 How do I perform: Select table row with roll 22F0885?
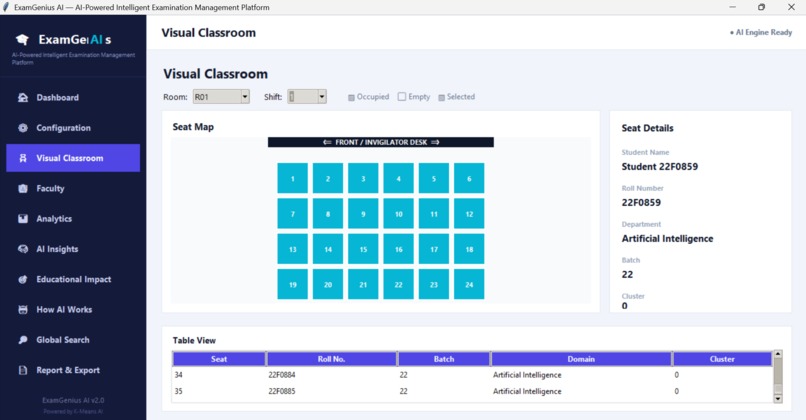pos(472,391)
